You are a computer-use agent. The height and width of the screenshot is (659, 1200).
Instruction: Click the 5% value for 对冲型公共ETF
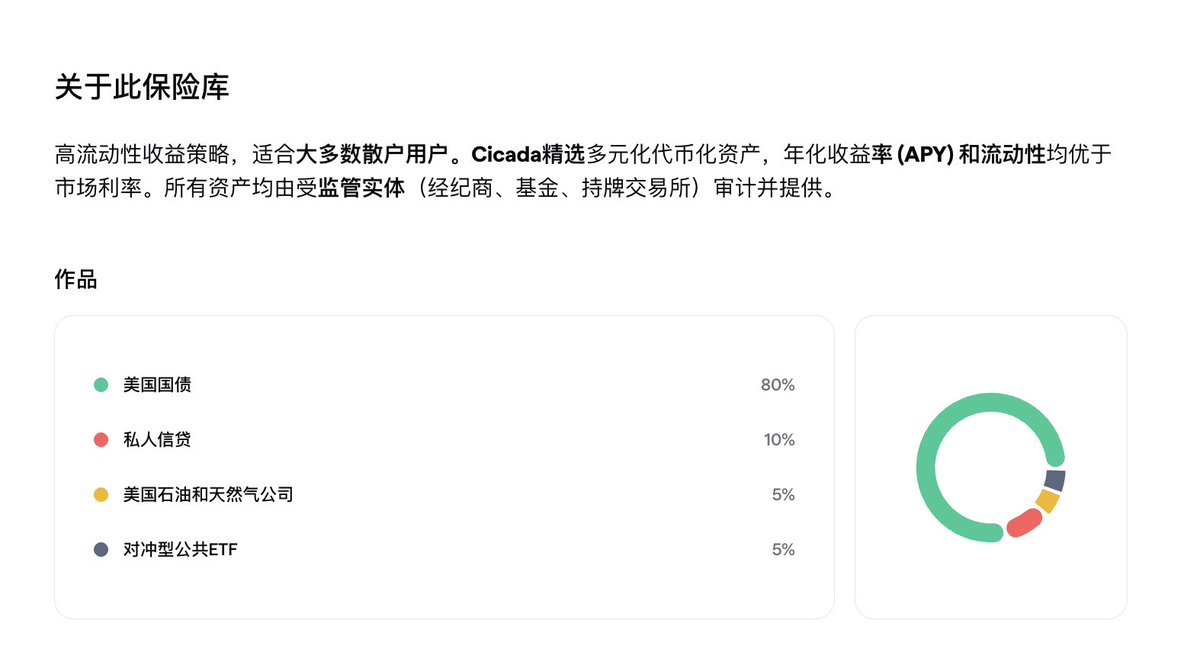[x=783, y=550]
